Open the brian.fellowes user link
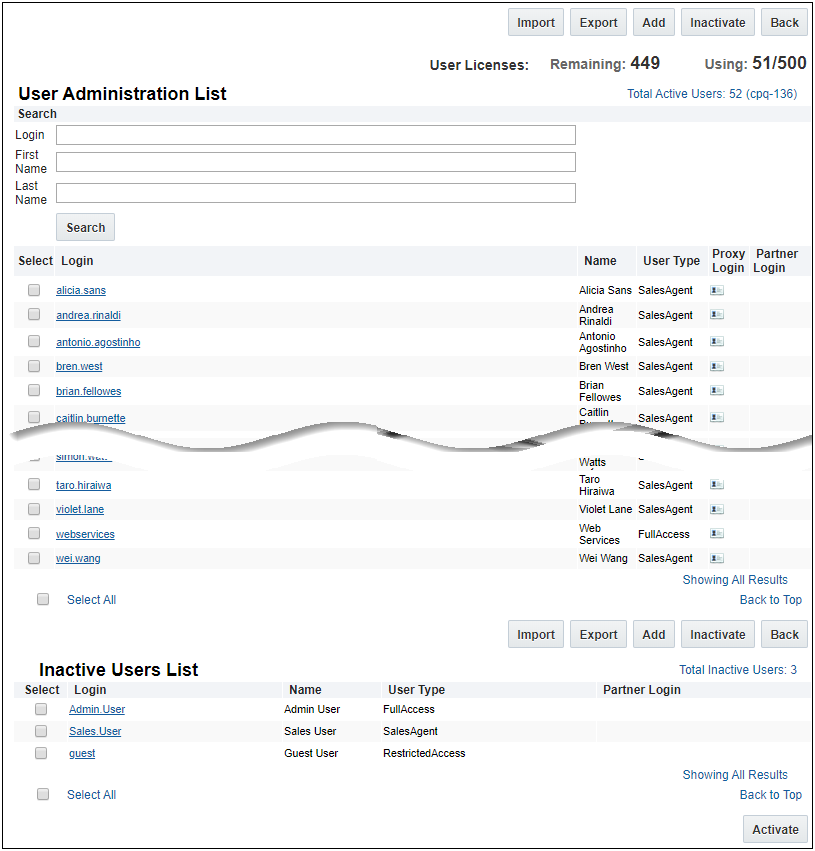815x851 pixels. pos(88,391)
